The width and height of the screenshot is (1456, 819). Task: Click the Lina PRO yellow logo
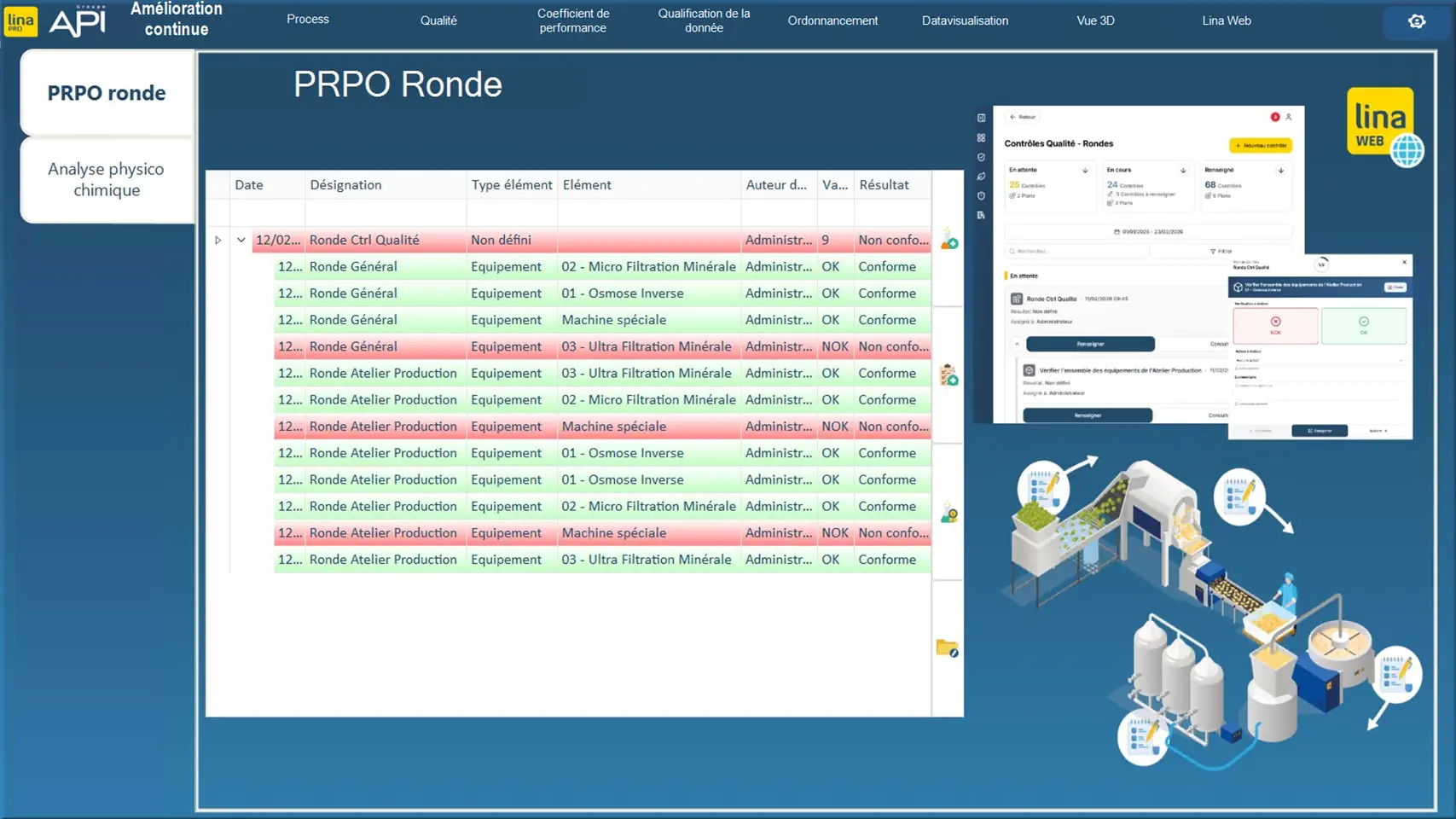click(20, 21)
